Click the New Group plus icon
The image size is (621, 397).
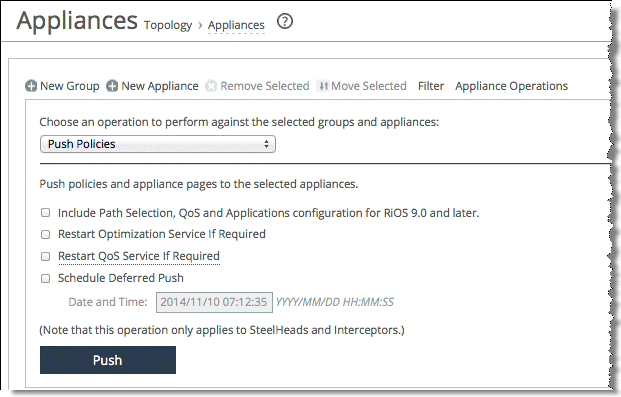tap(31, 86)
